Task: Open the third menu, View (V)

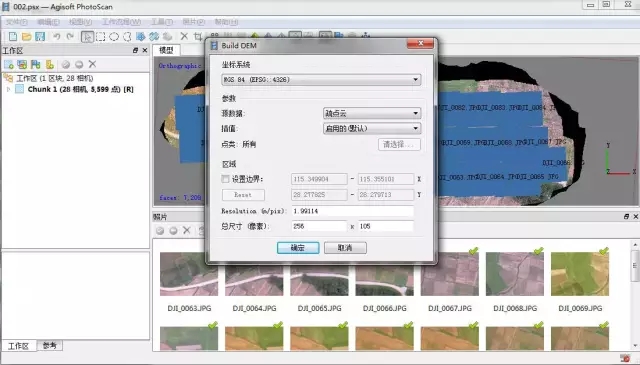Action: tap(80, 22)
